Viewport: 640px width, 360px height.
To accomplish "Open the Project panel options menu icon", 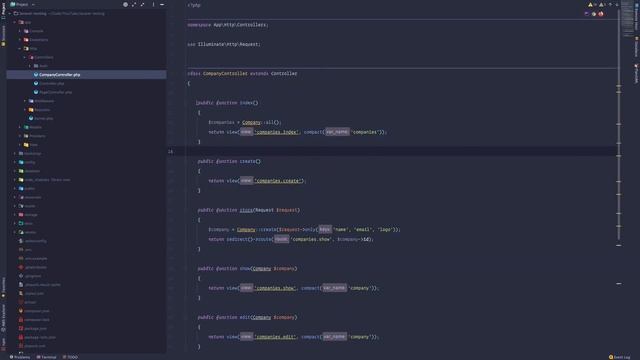I will (153, 4).
